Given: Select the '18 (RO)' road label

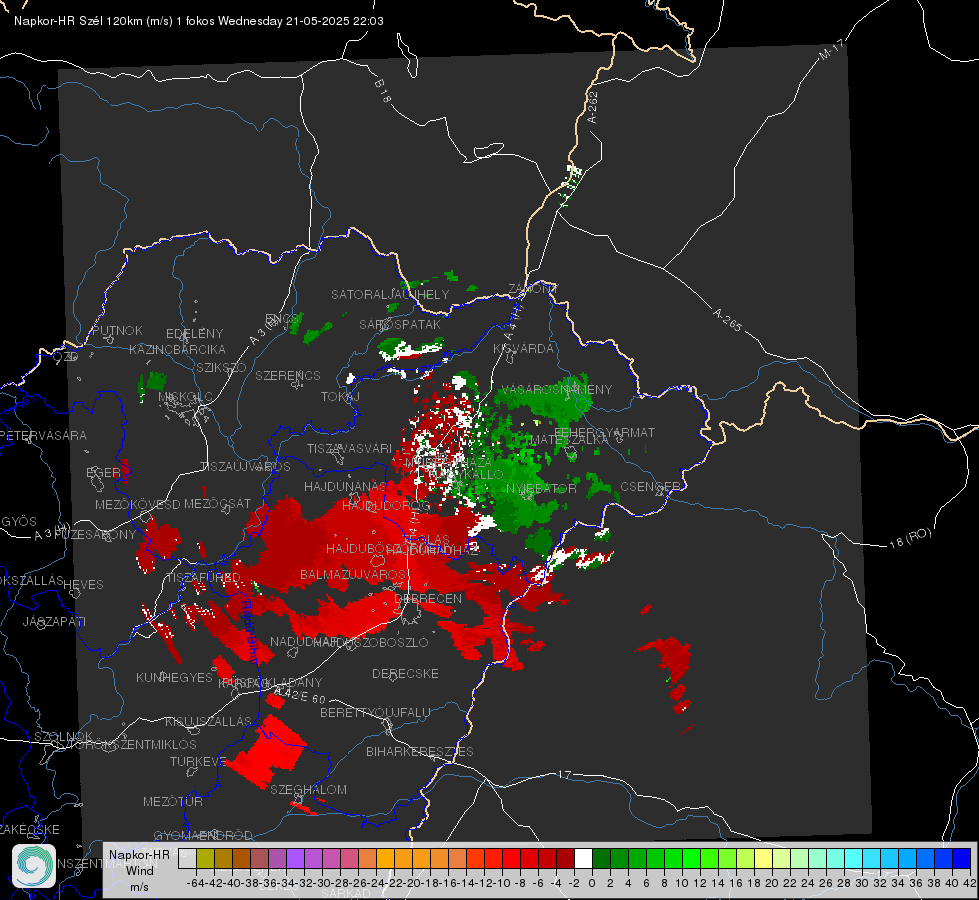Looking at the screenshot, I should pos(910,538).
